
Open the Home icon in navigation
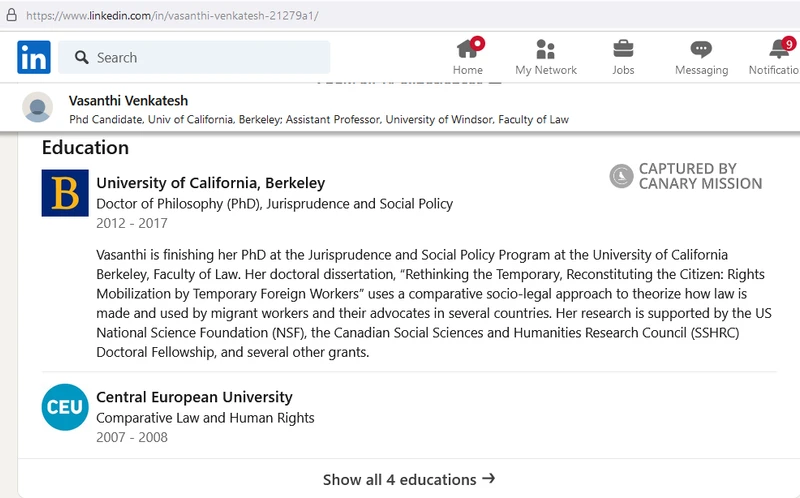(x=468, y=49)
